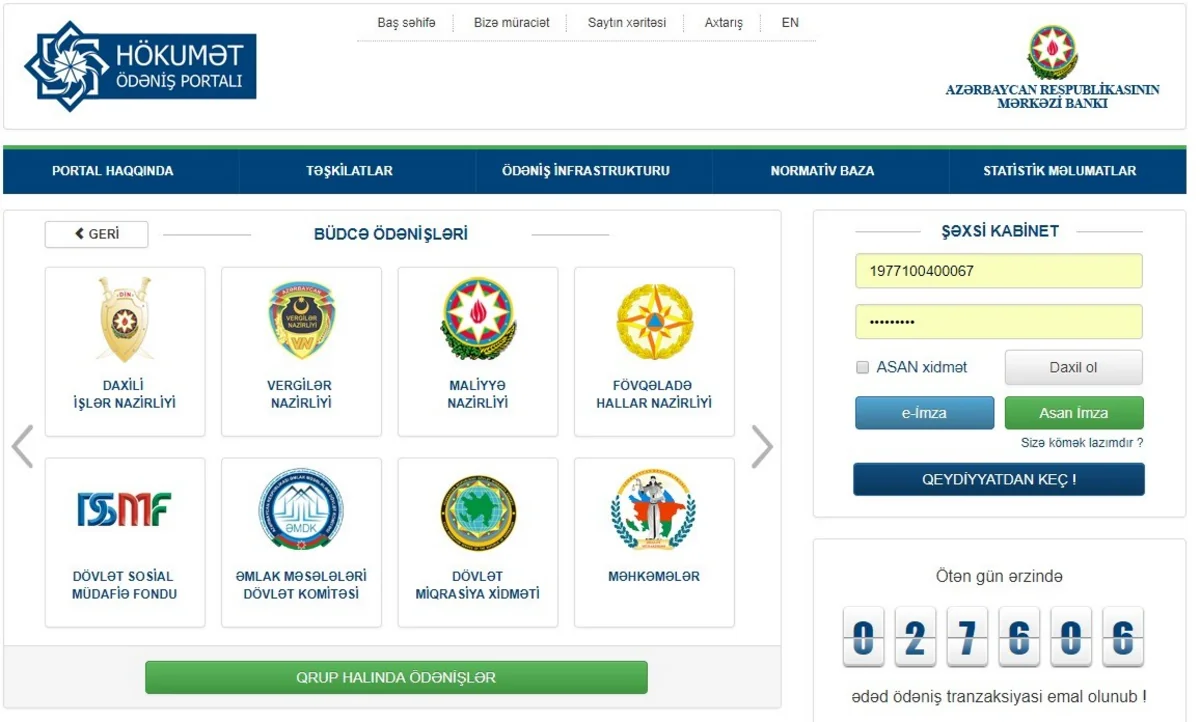Click the Vergilər Nazirliyi label text

[301, 394]
